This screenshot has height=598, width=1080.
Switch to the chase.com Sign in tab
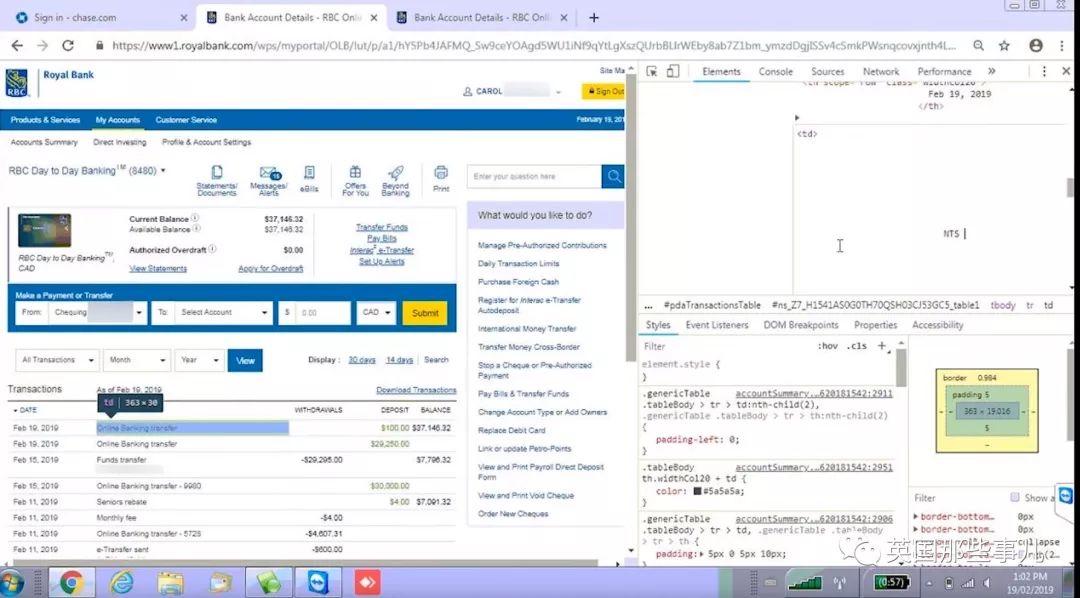100,18
